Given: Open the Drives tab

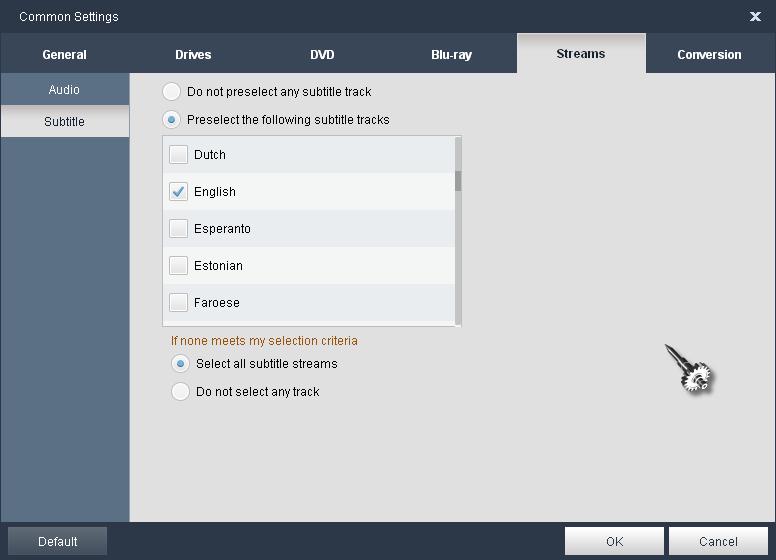Looking at the screenshot, I should (193, 54).
